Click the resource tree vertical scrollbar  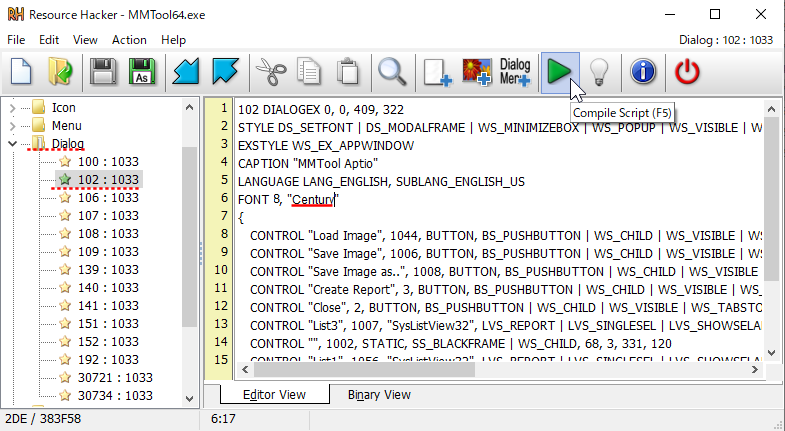click(x=191, y=240)
